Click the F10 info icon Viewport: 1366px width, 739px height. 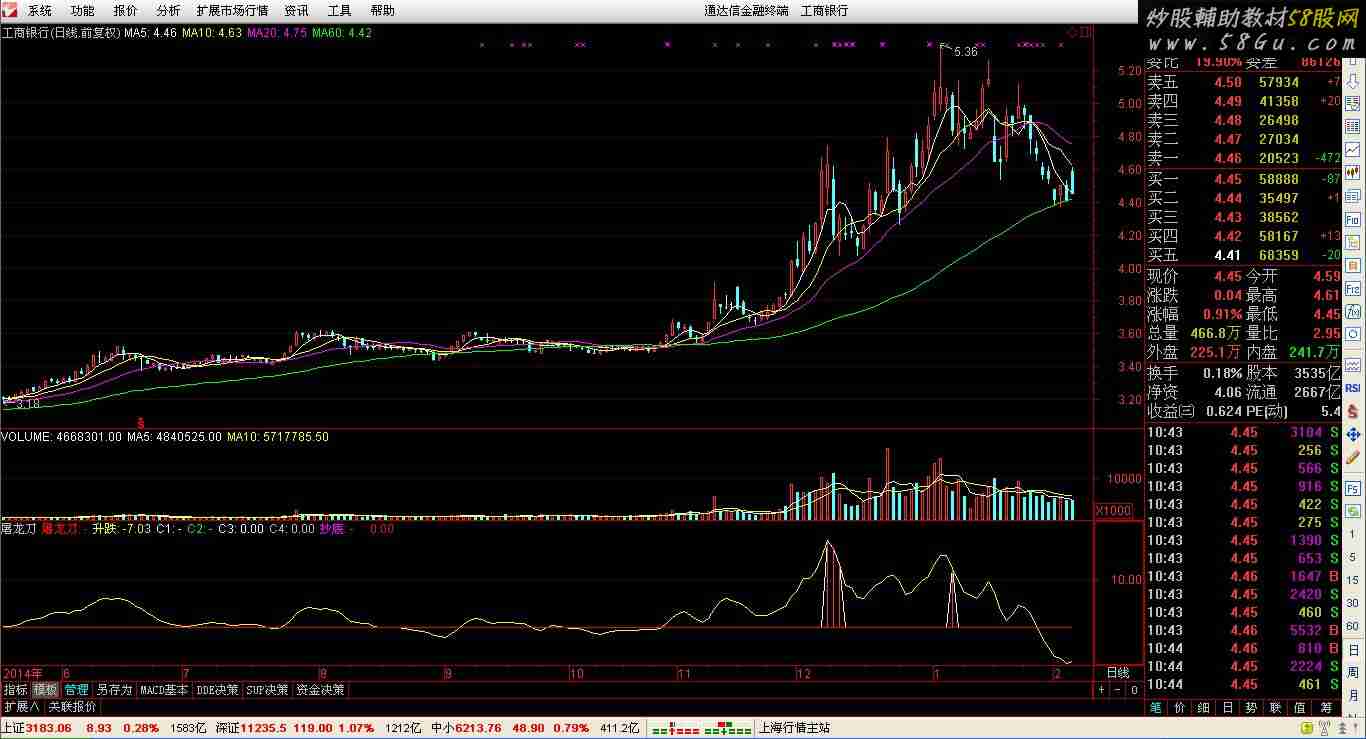(x=1353, y=219)
